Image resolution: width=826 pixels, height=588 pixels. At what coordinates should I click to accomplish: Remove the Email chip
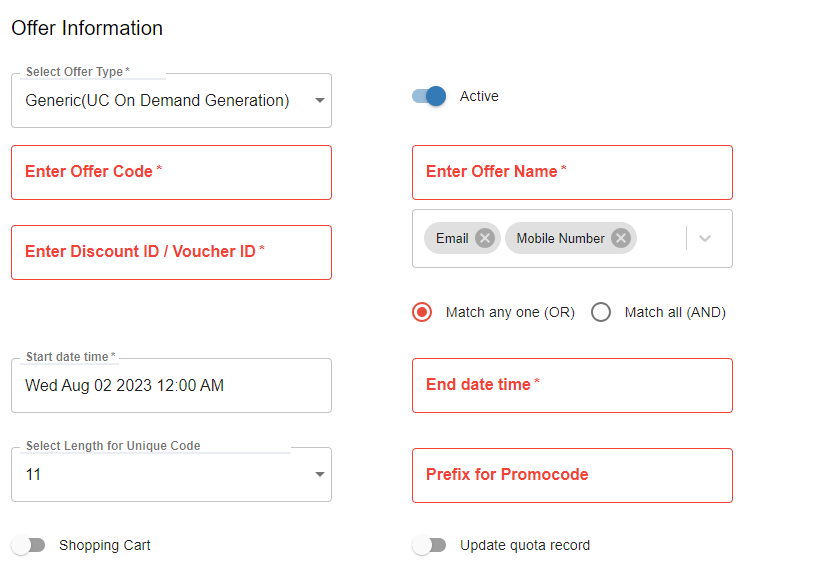pyautogui.click(x=485, y=238)
